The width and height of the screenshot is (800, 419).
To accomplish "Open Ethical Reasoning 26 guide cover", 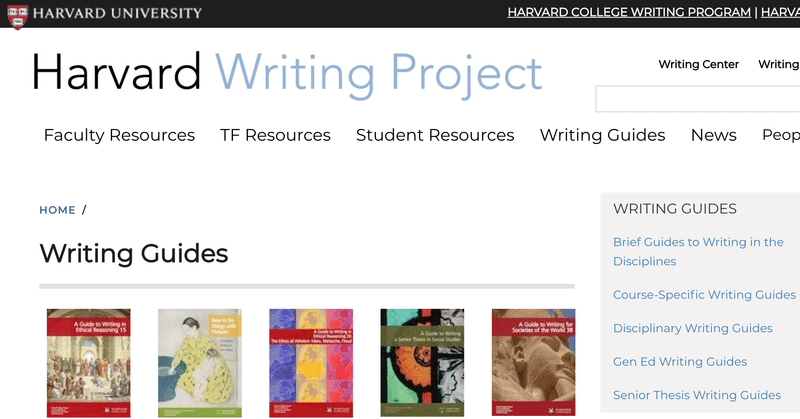I will (311, 363).
